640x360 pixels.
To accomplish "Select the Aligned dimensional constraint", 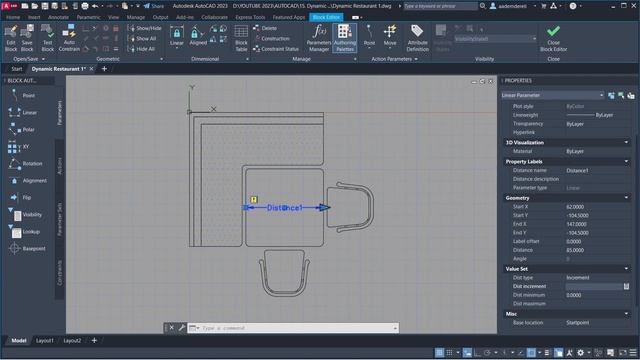I will pos(198,36).
